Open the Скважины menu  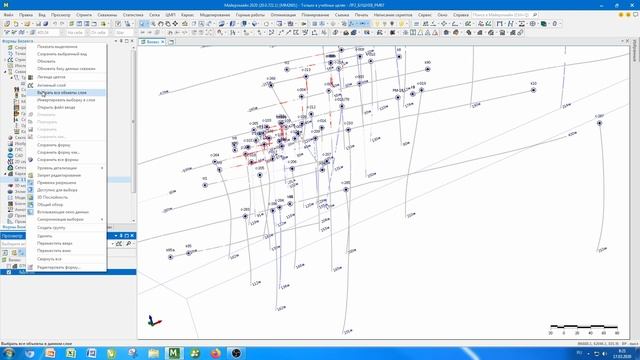107,15
